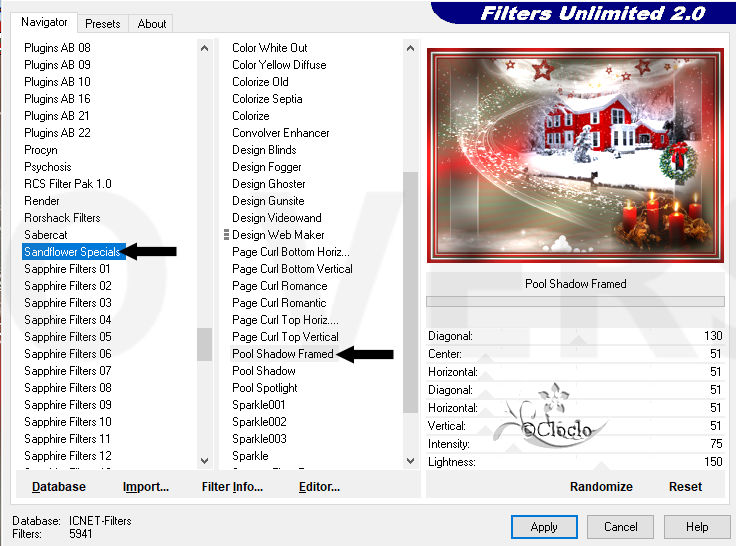Select the Sparkle003 filter
Viewport: 736px width, 546px height.
(x=259, y=438)
